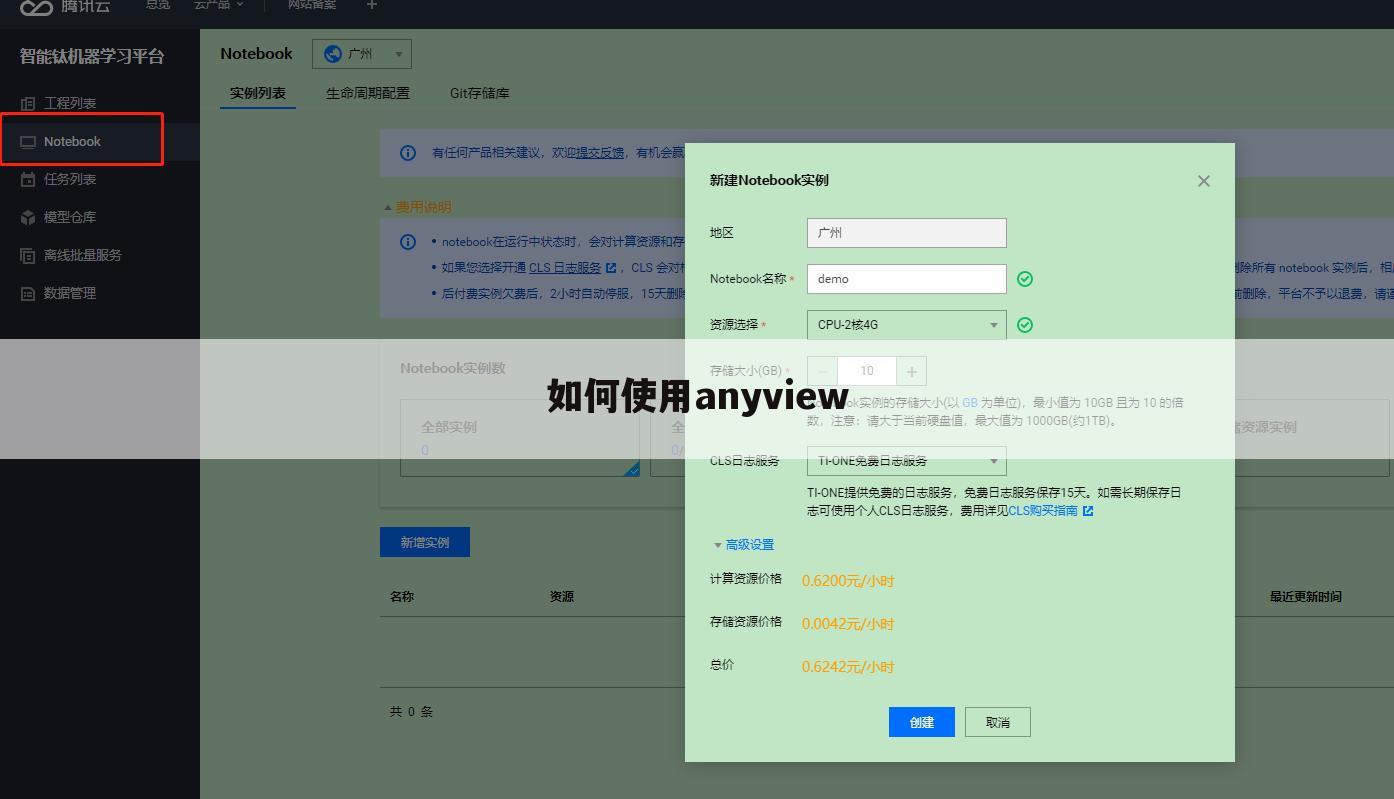Open 总览 in the top navigation
Screen dimensions: 1394x799
click(x=158, y=5)
